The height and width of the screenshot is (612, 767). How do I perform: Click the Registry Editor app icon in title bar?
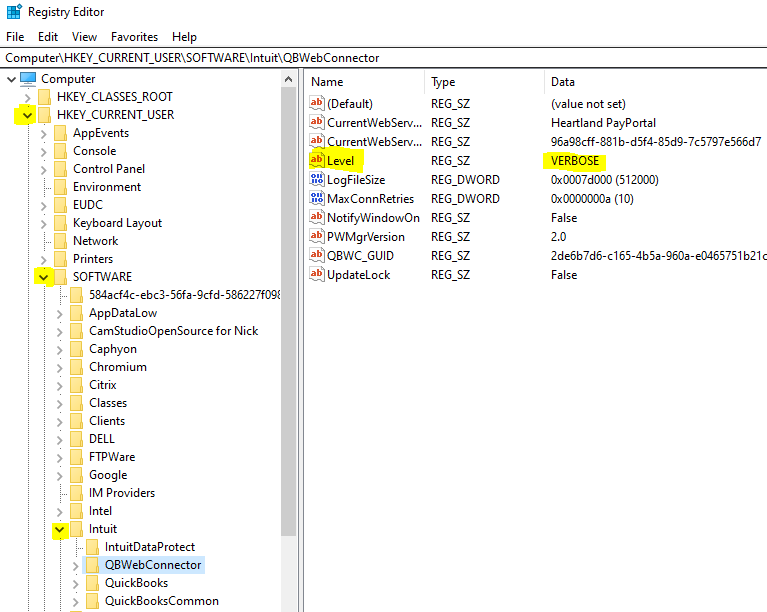click(x=14, y=12)
